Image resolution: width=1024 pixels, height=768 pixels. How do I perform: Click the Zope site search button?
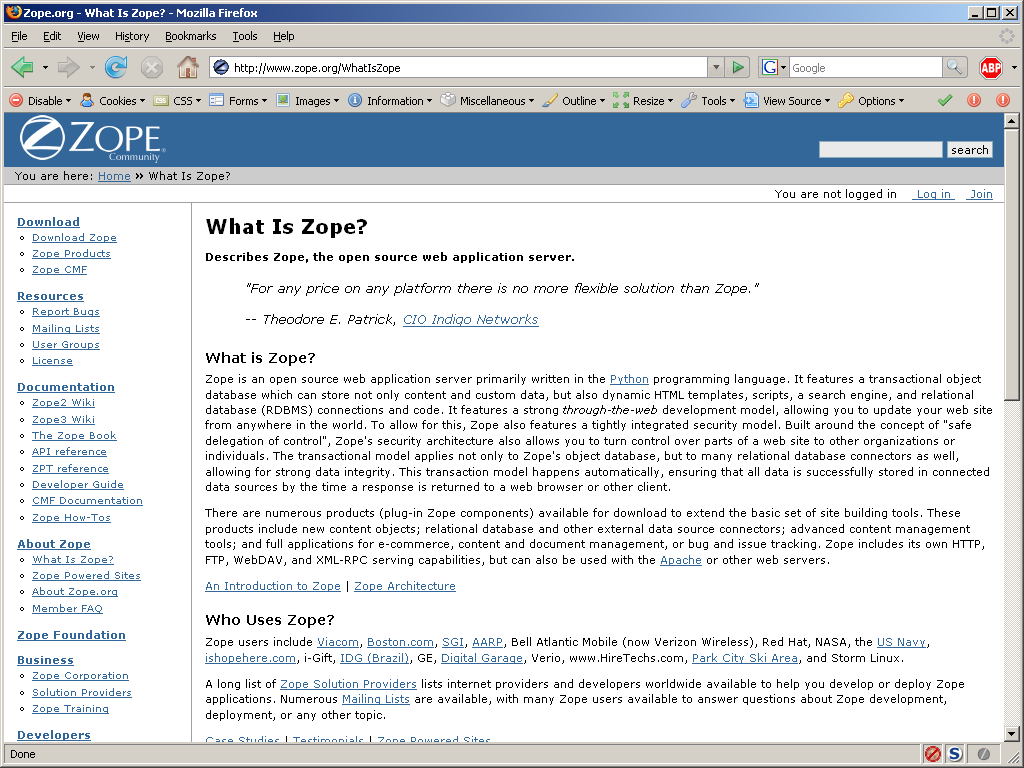coord(970,150)
